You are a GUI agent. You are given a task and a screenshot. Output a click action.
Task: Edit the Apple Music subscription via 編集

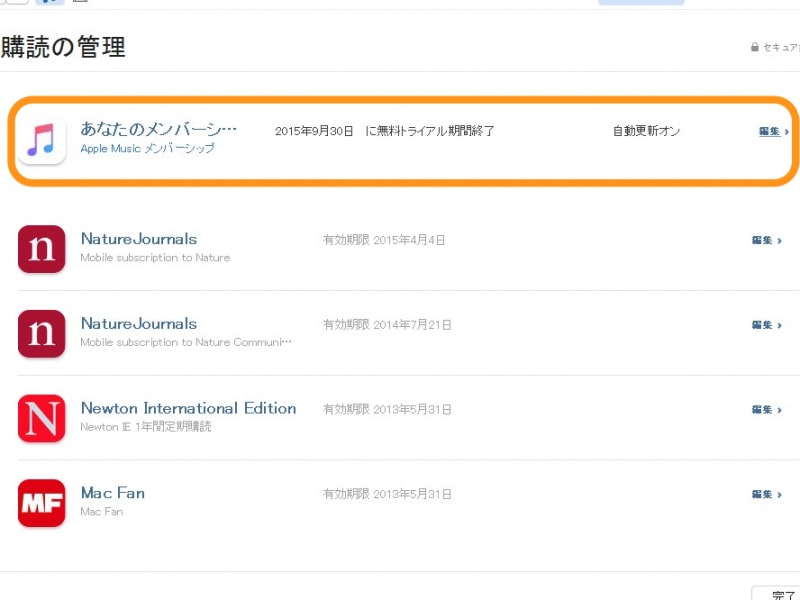[768, 131]
